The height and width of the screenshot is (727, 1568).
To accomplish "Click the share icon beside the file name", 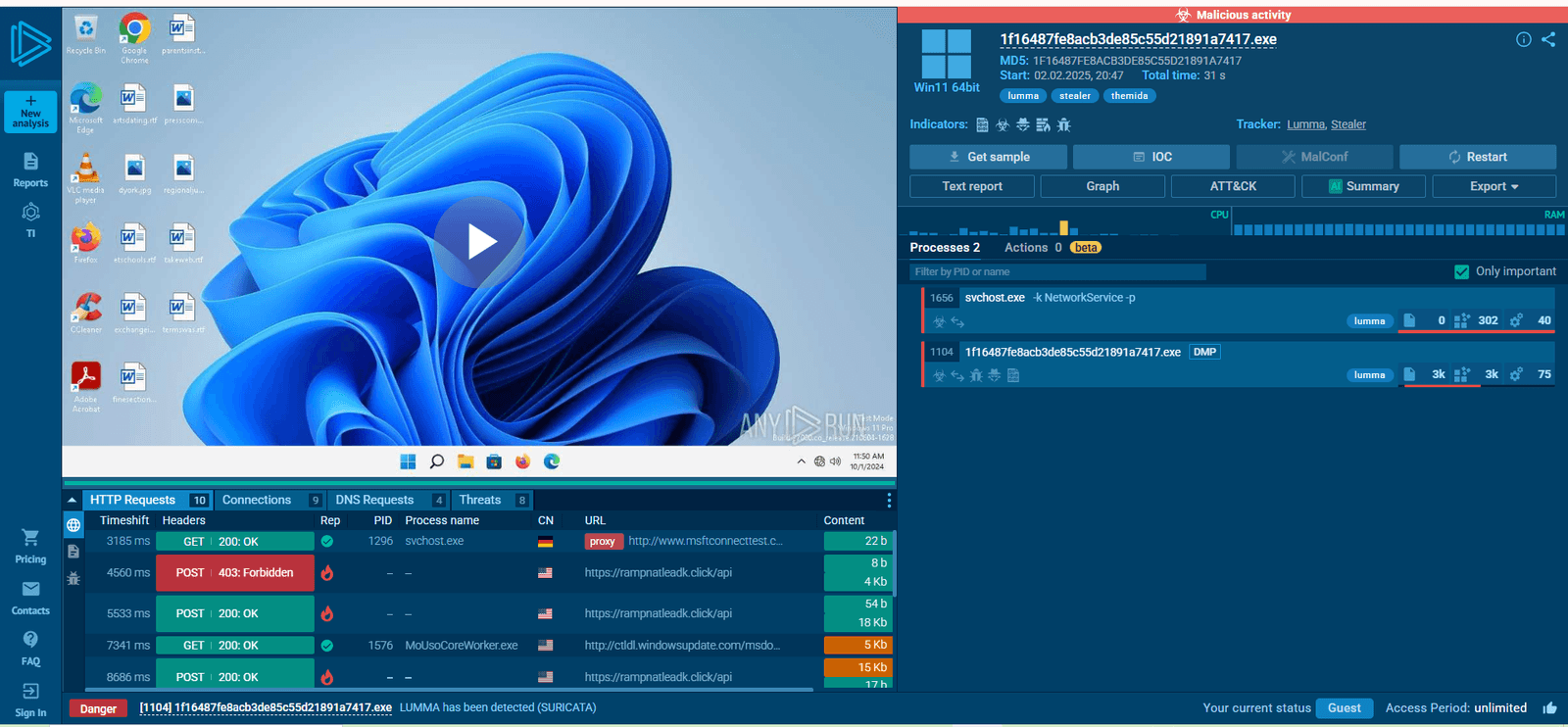I will pos(1548,39).
